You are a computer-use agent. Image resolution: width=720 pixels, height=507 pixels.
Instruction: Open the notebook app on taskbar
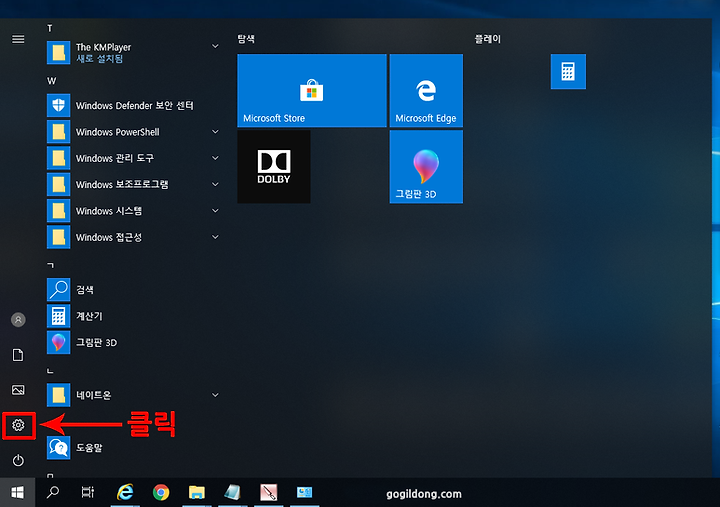click(x=232, y=493)
